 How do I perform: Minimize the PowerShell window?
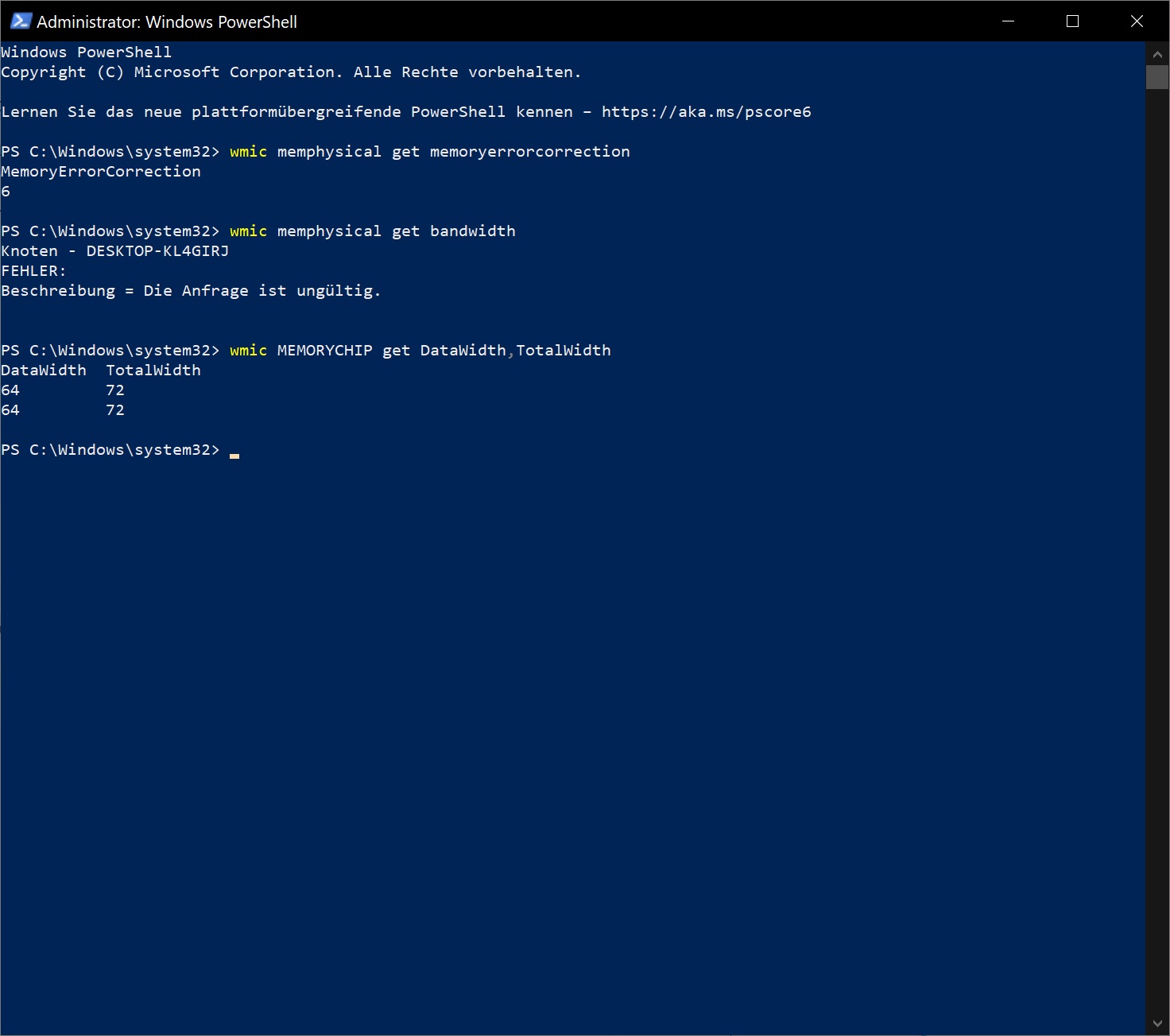tap(1008, 21)
